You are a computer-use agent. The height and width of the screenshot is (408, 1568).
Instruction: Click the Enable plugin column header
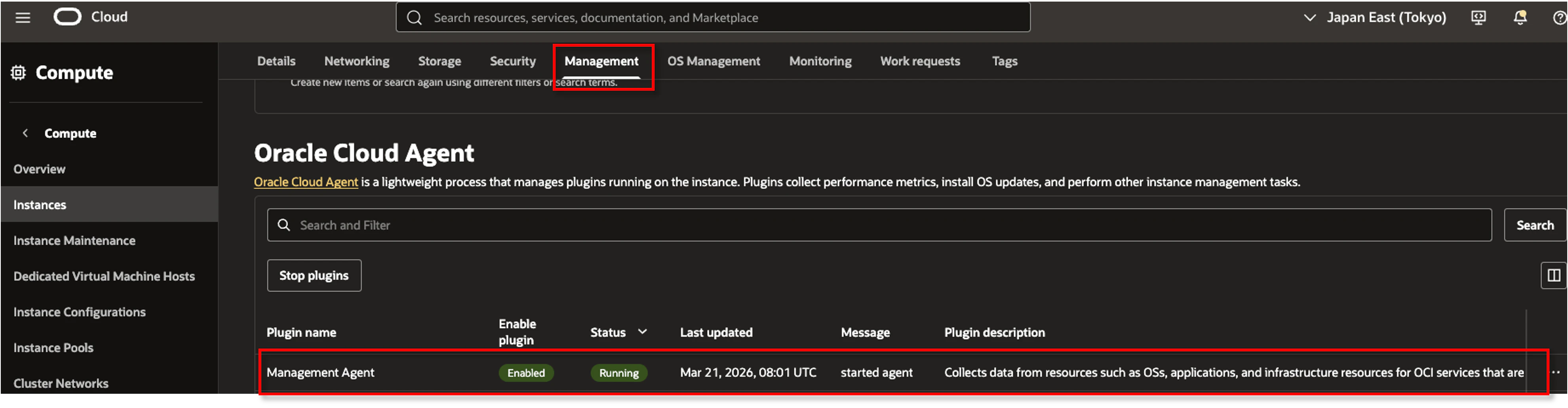click(x=518, y=332)
